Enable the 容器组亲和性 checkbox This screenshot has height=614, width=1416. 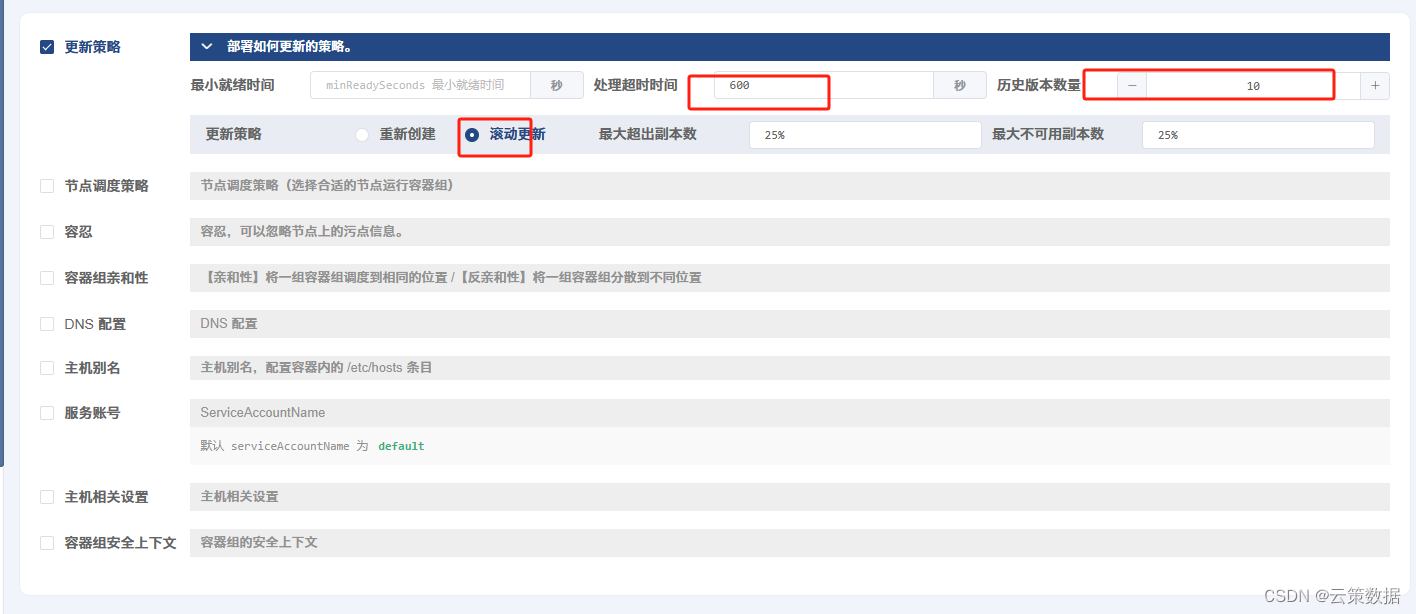46,277
